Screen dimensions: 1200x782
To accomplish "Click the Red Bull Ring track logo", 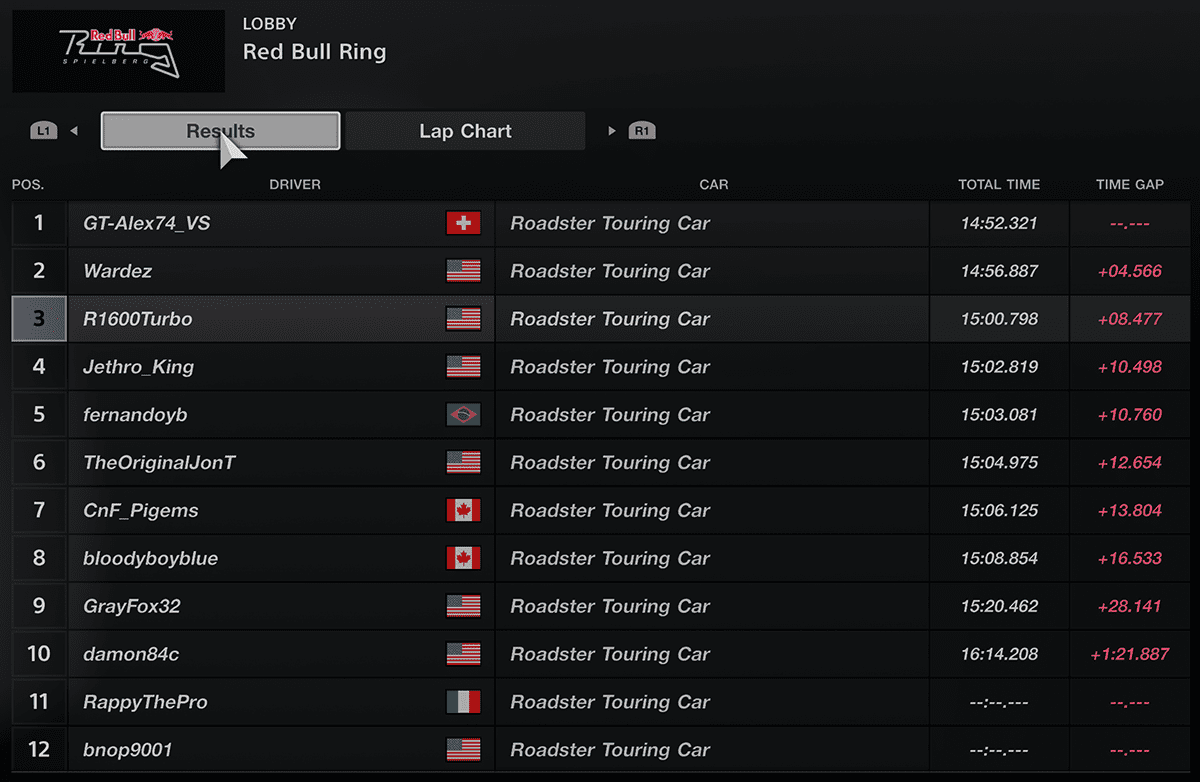I will [119, 51].
